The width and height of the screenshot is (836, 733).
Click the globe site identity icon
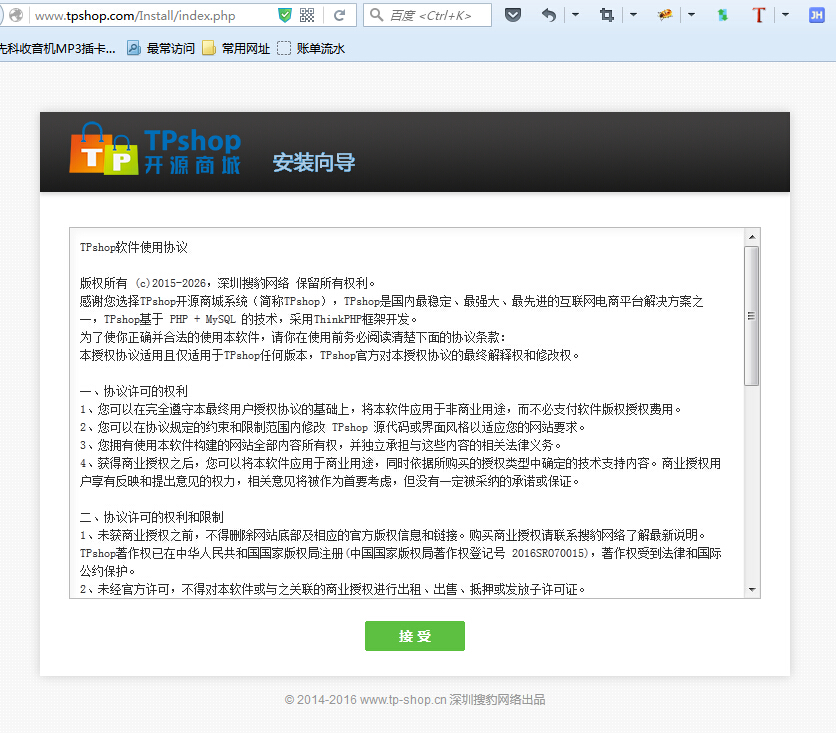(16, 15)
